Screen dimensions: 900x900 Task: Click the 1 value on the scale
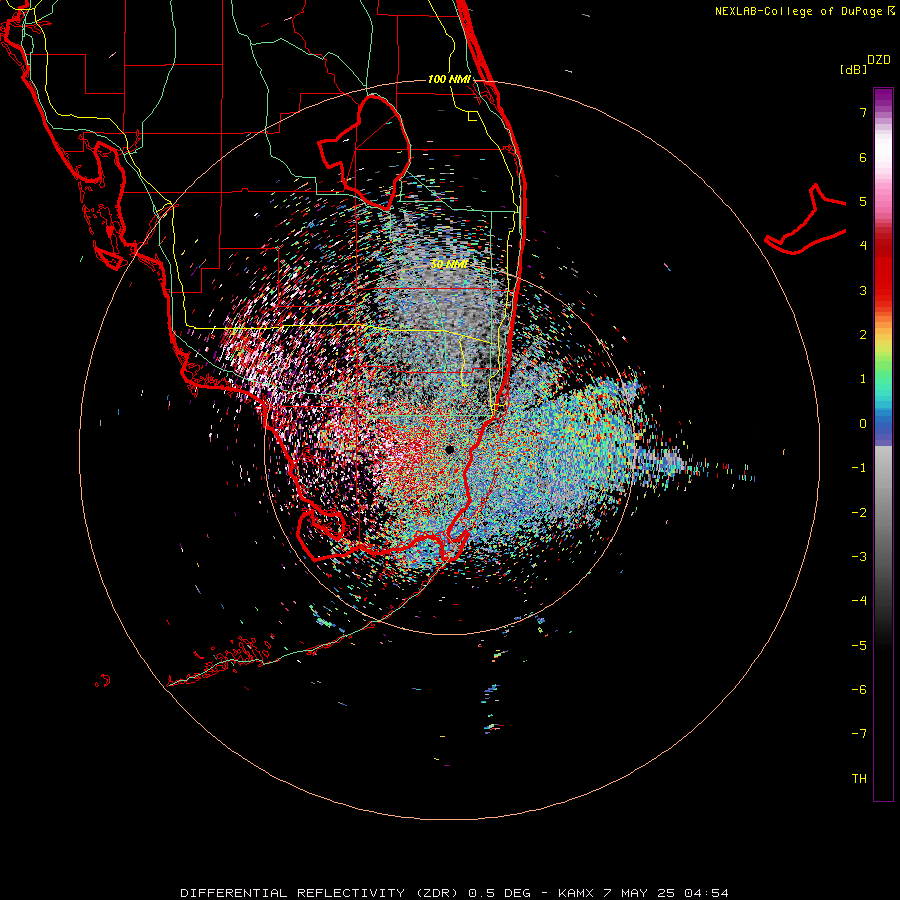[863, 379]
